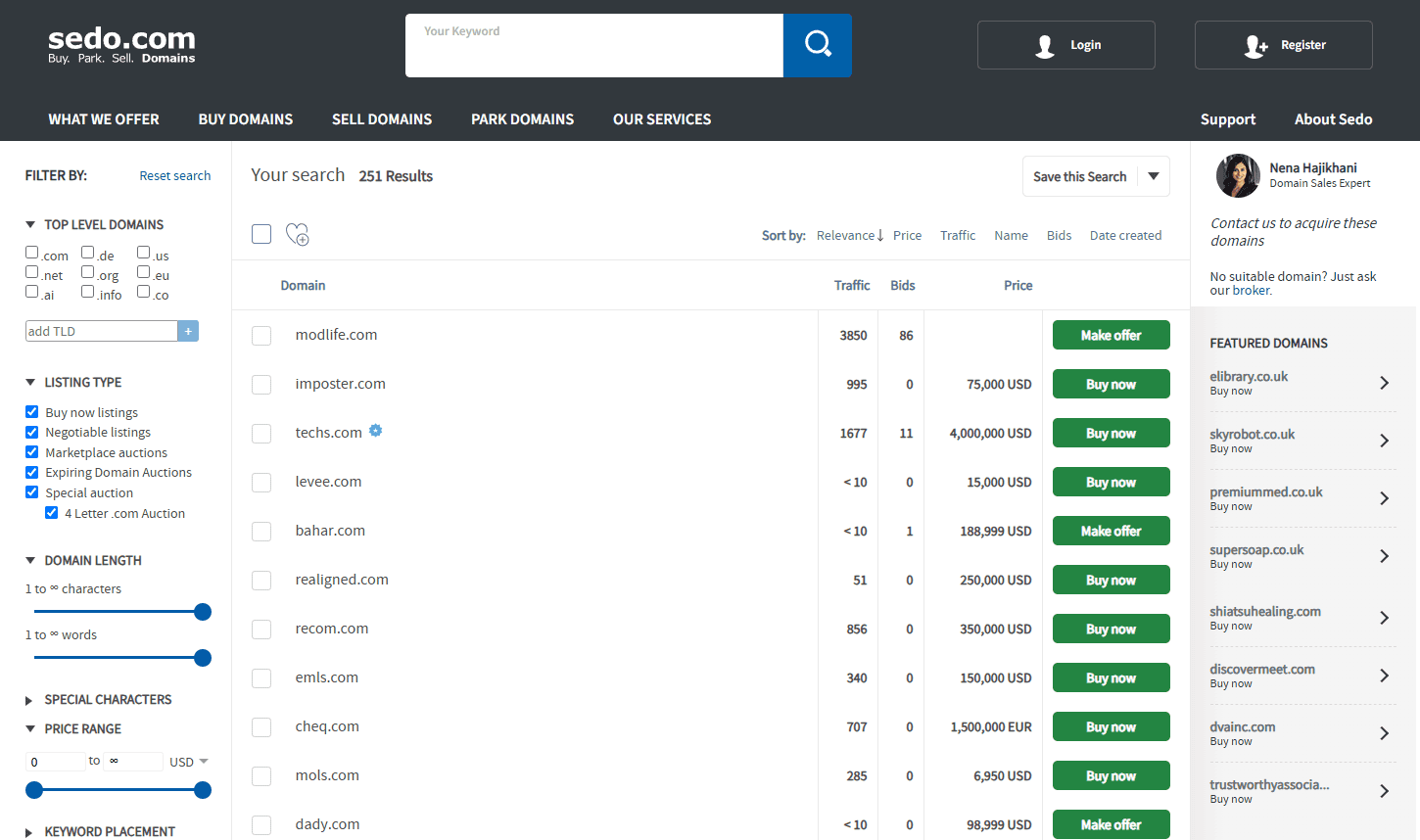
Task: Click the gear icon next to techs.com
Action: (x=375, y=430)
